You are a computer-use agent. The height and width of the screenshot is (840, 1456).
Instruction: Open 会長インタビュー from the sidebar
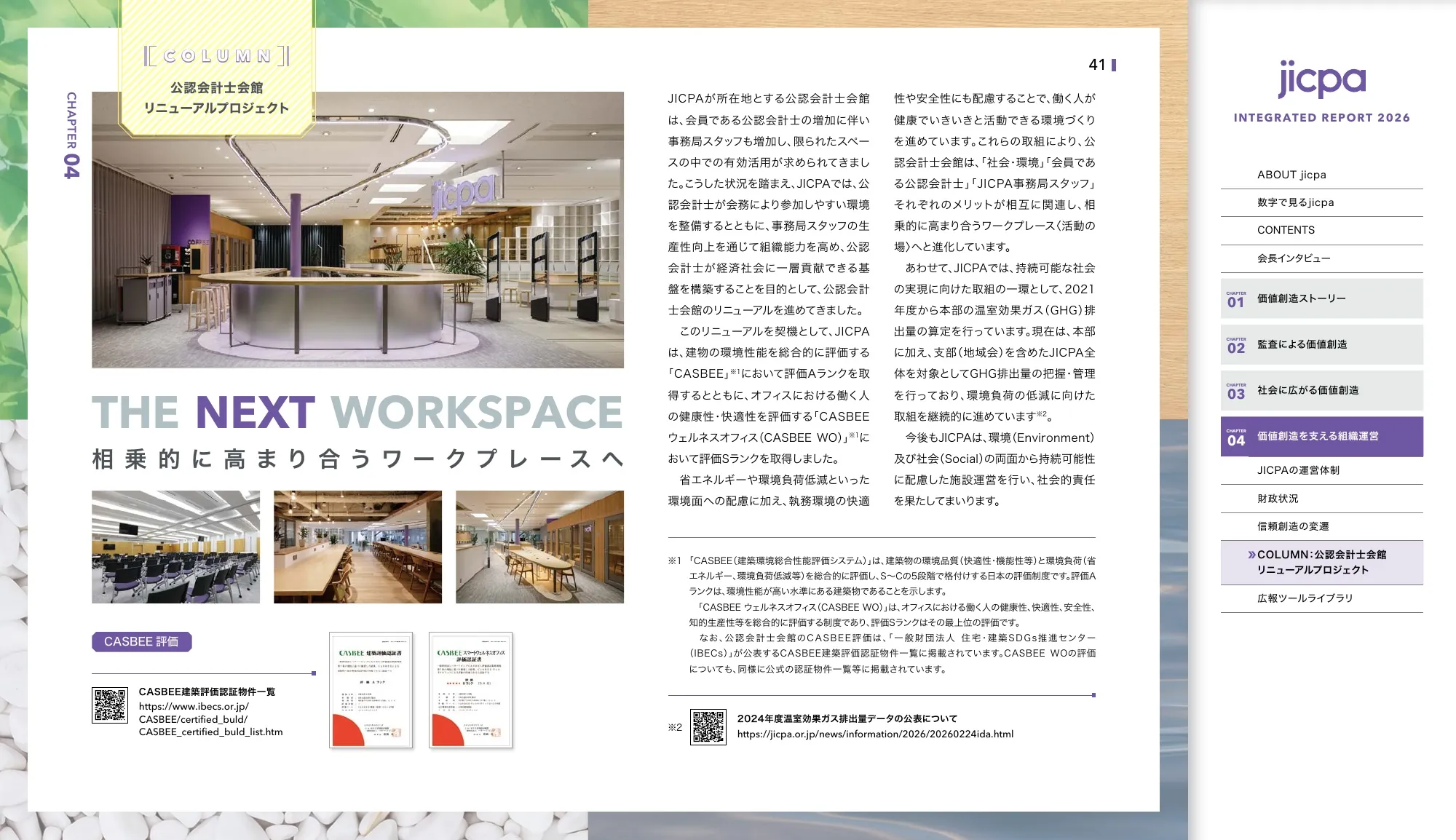pos(1321,258)
